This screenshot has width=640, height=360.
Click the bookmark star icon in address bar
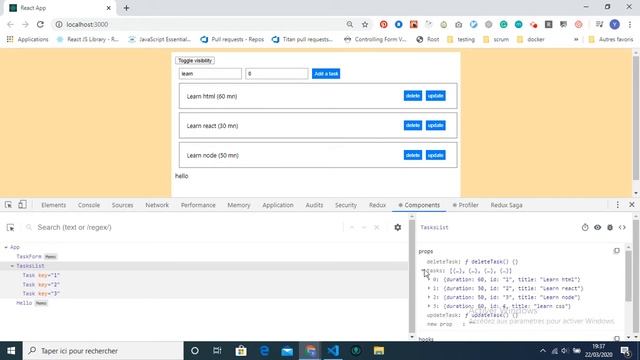click(365, 24)
